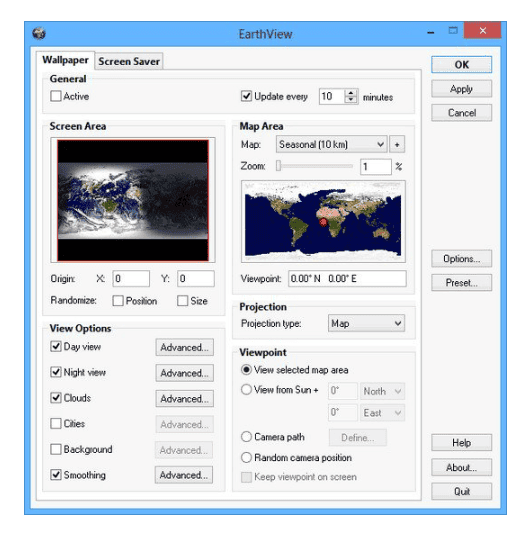Open the Projection type dropdown
Viewport: 526px width, 537px height.
tap(366, 323)
